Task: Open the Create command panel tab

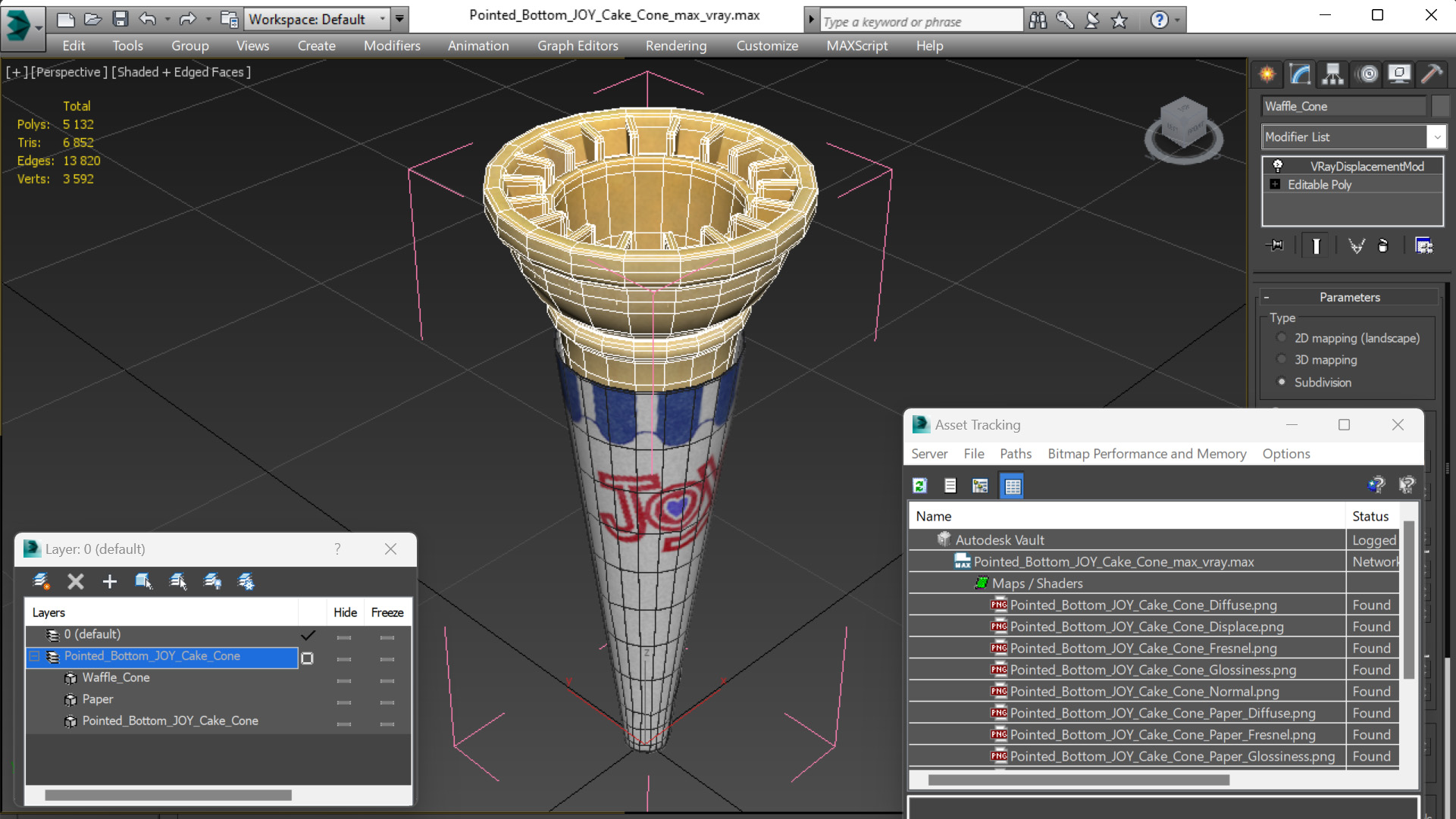Action: (x=1267, y=73)
